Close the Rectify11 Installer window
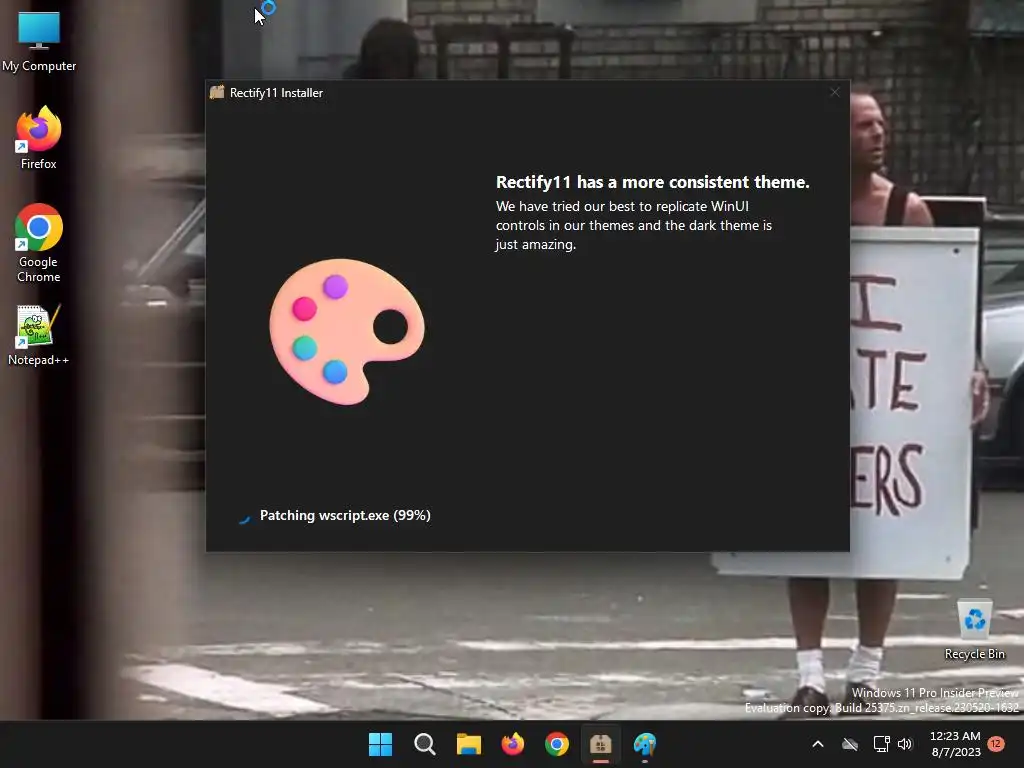 [835, 92]
